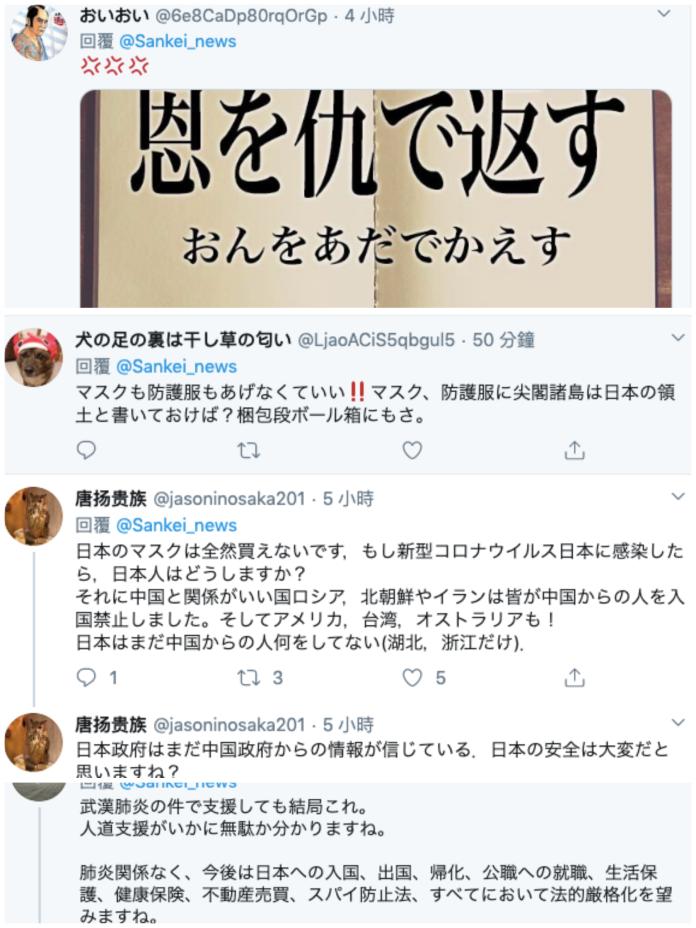Screen dimensions: 696x928
Task: View the 恩を仇で返す image
Action: point(376,198)
